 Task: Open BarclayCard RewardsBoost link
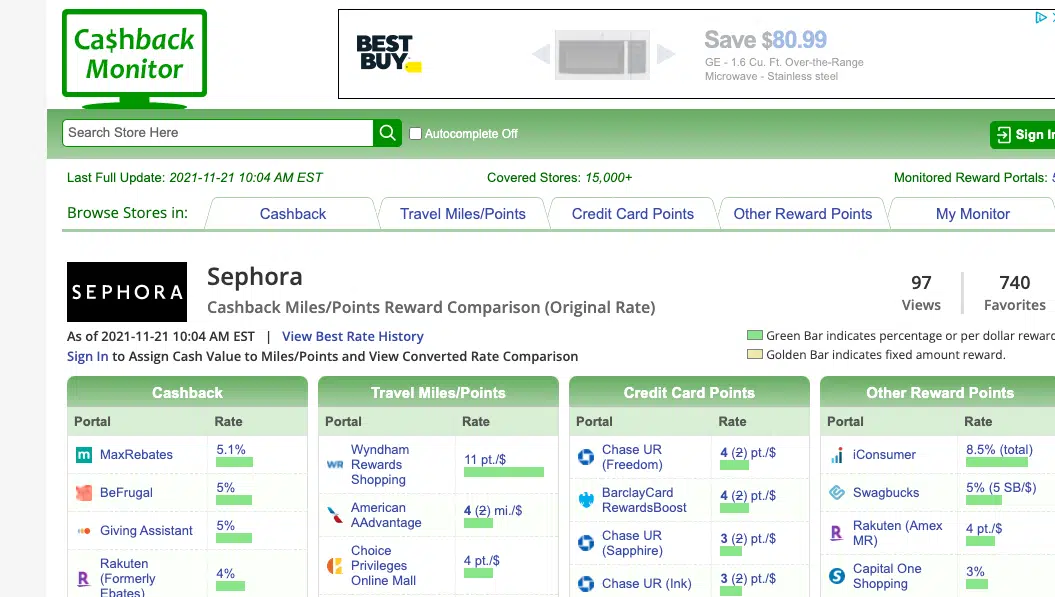point(645,500)
